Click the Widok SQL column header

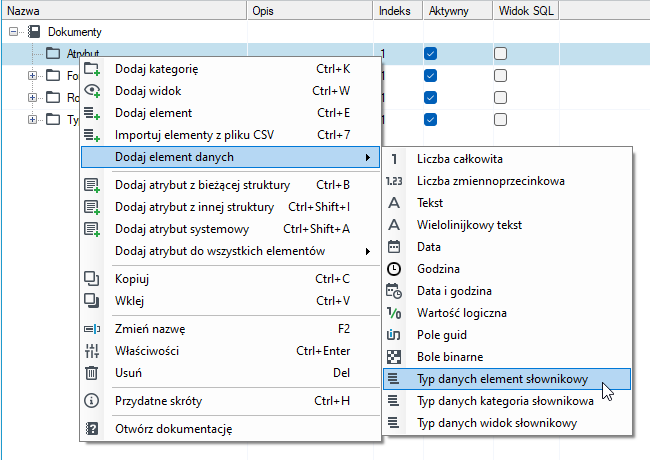click(x=526, y=11)
